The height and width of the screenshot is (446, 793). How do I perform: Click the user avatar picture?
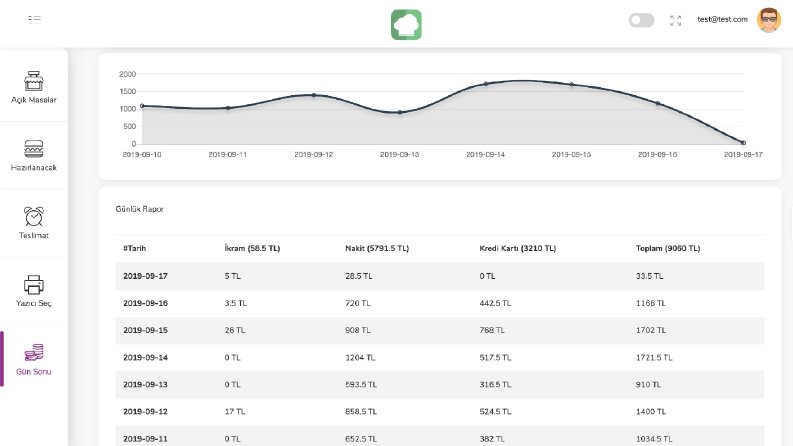[x=769, y=20]
